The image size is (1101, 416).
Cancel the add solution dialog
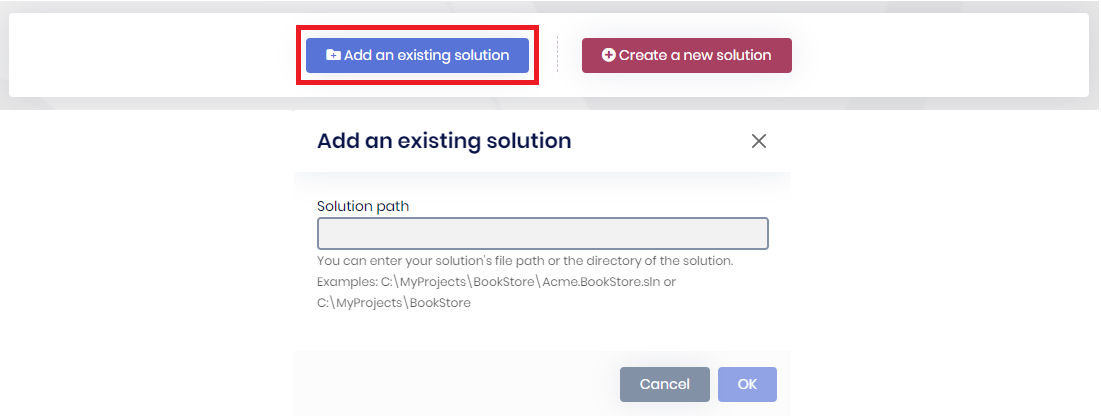(664, 384)
